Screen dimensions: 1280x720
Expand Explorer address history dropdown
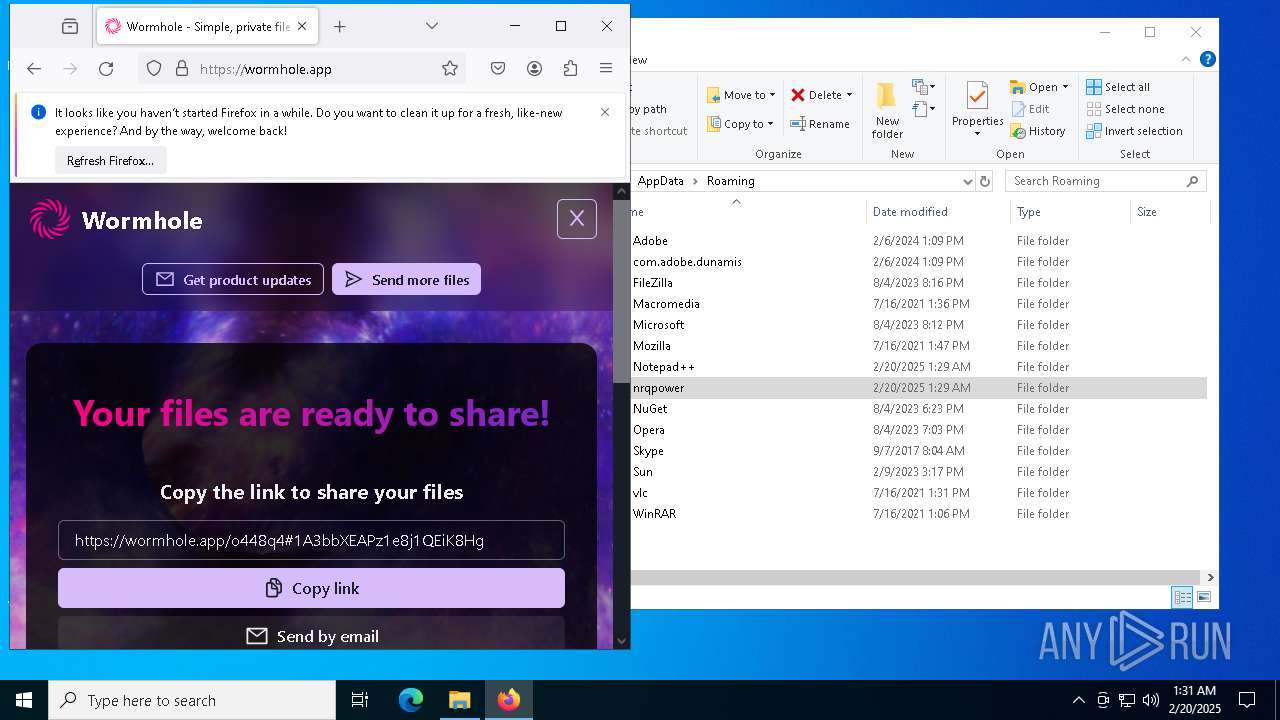coord(967,181)
